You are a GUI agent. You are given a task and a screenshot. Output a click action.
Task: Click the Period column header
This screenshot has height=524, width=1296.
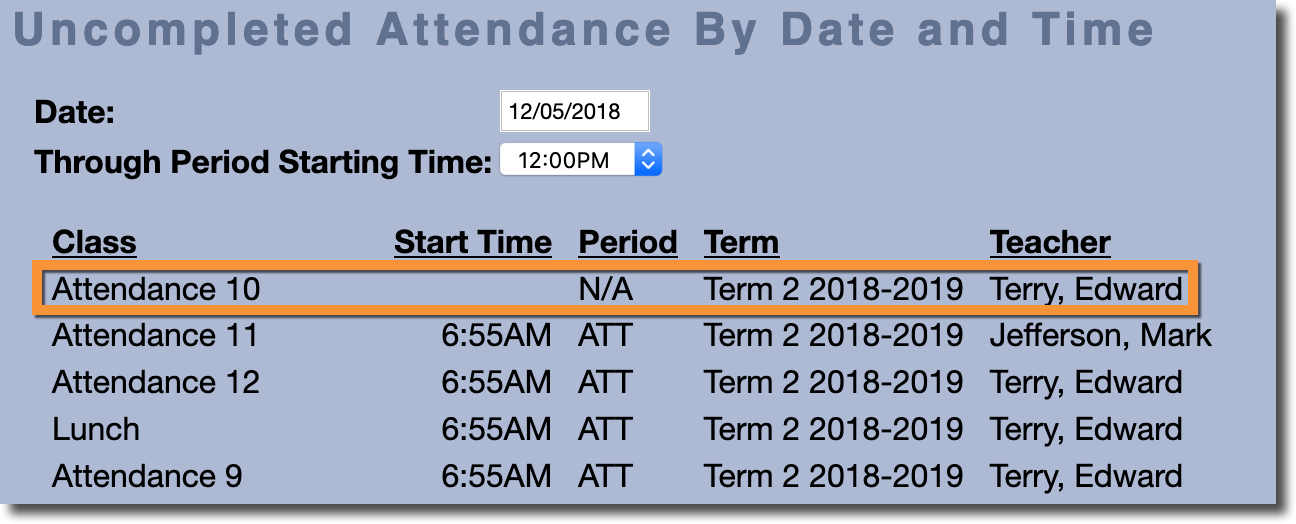pos(627,242)
